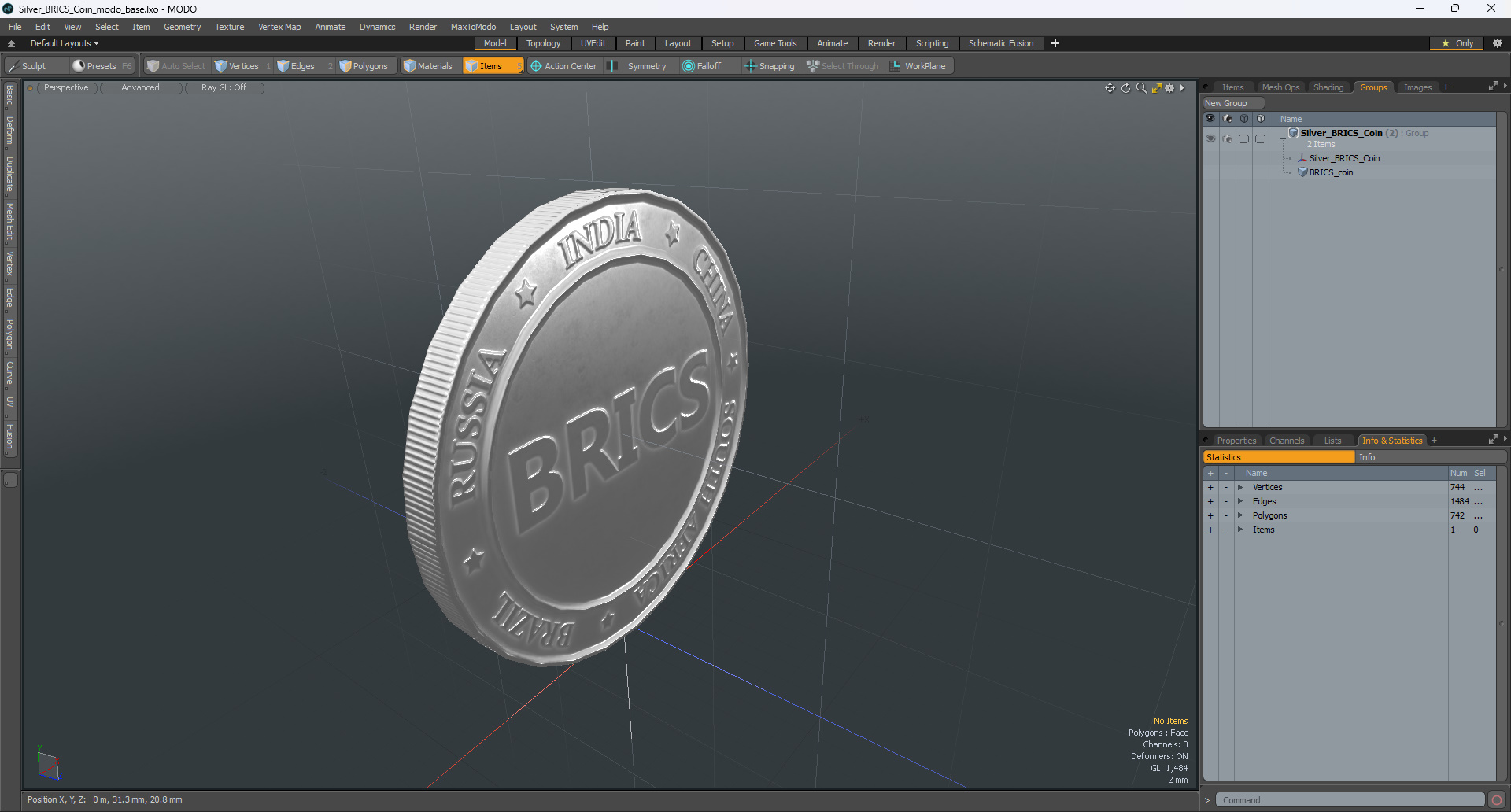Switch to Materials selection mode
This screenshot has width=1511, height=812.
point(428,66)
